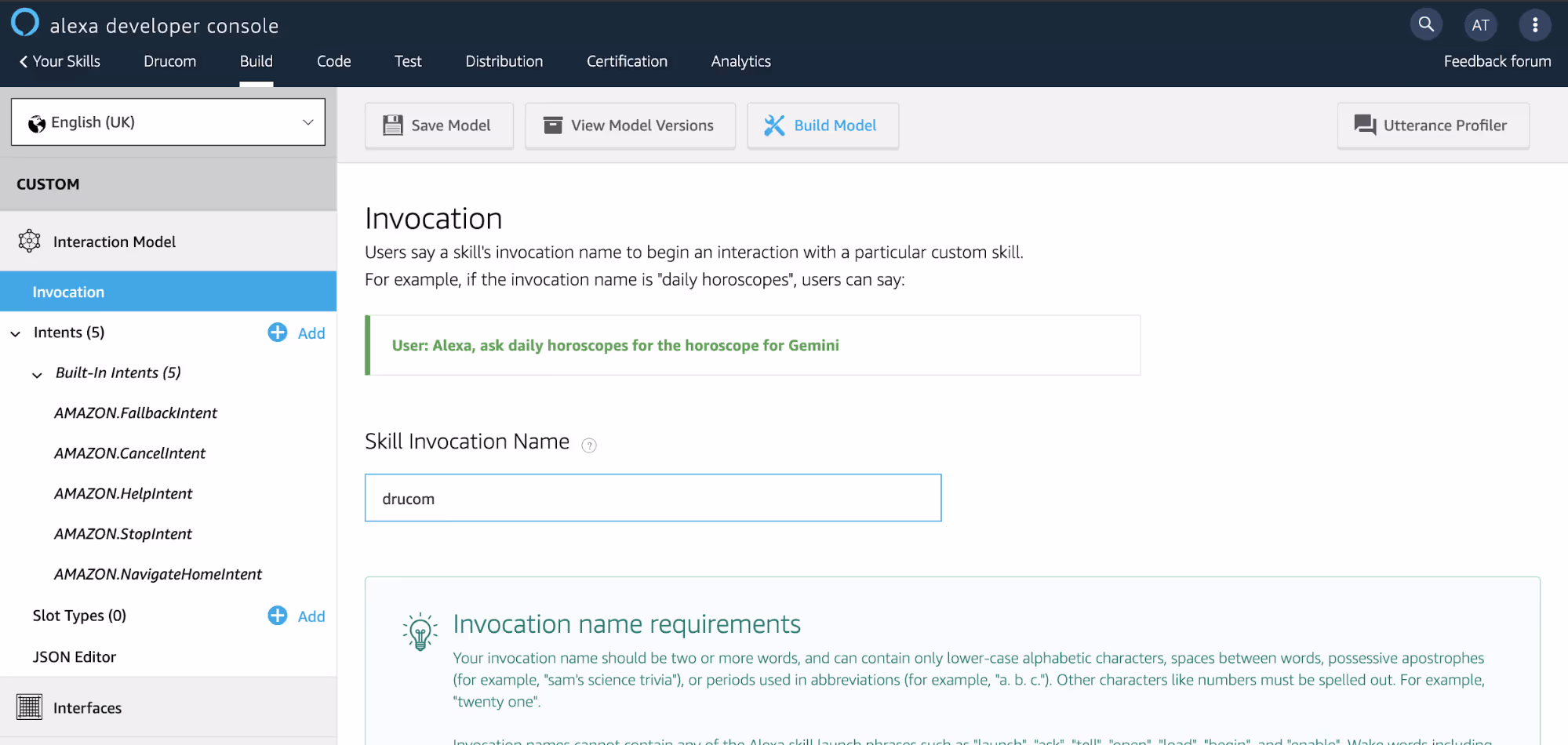This screenshot has width=1568, height=745.
Task: Click the archive box View Model Versions icon
Action: click(x=553, y=125)
